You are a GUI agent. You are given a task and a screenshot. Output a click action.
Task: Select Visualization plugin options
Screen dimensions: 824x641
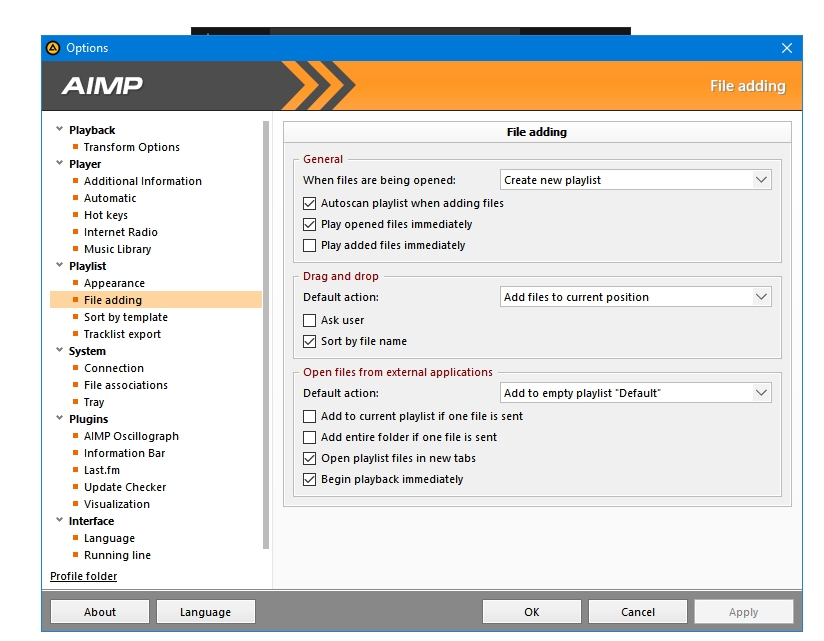(x=117, y=504)
